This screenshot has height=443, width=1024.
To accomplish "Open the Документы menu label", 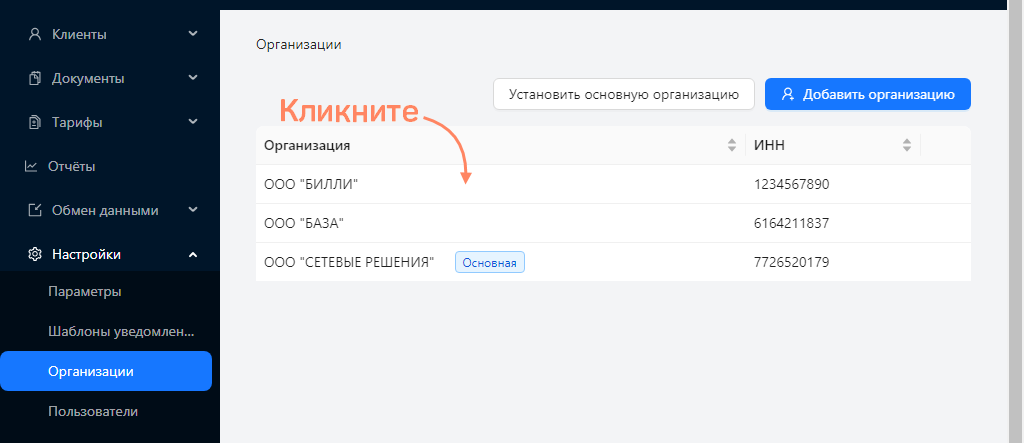I will coord(88,78).
